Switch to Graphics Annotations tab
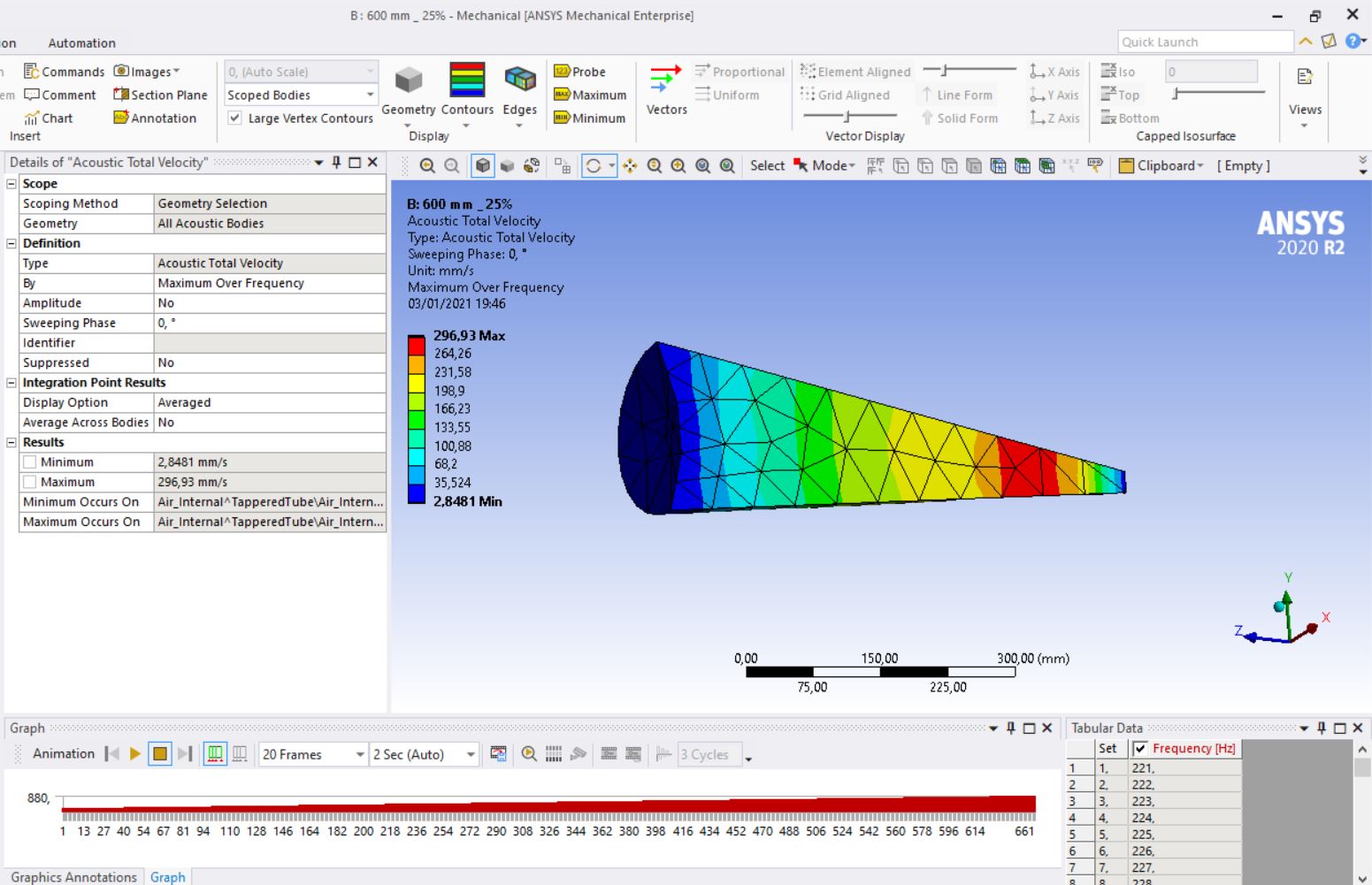1372x885 pixels. 74,877
